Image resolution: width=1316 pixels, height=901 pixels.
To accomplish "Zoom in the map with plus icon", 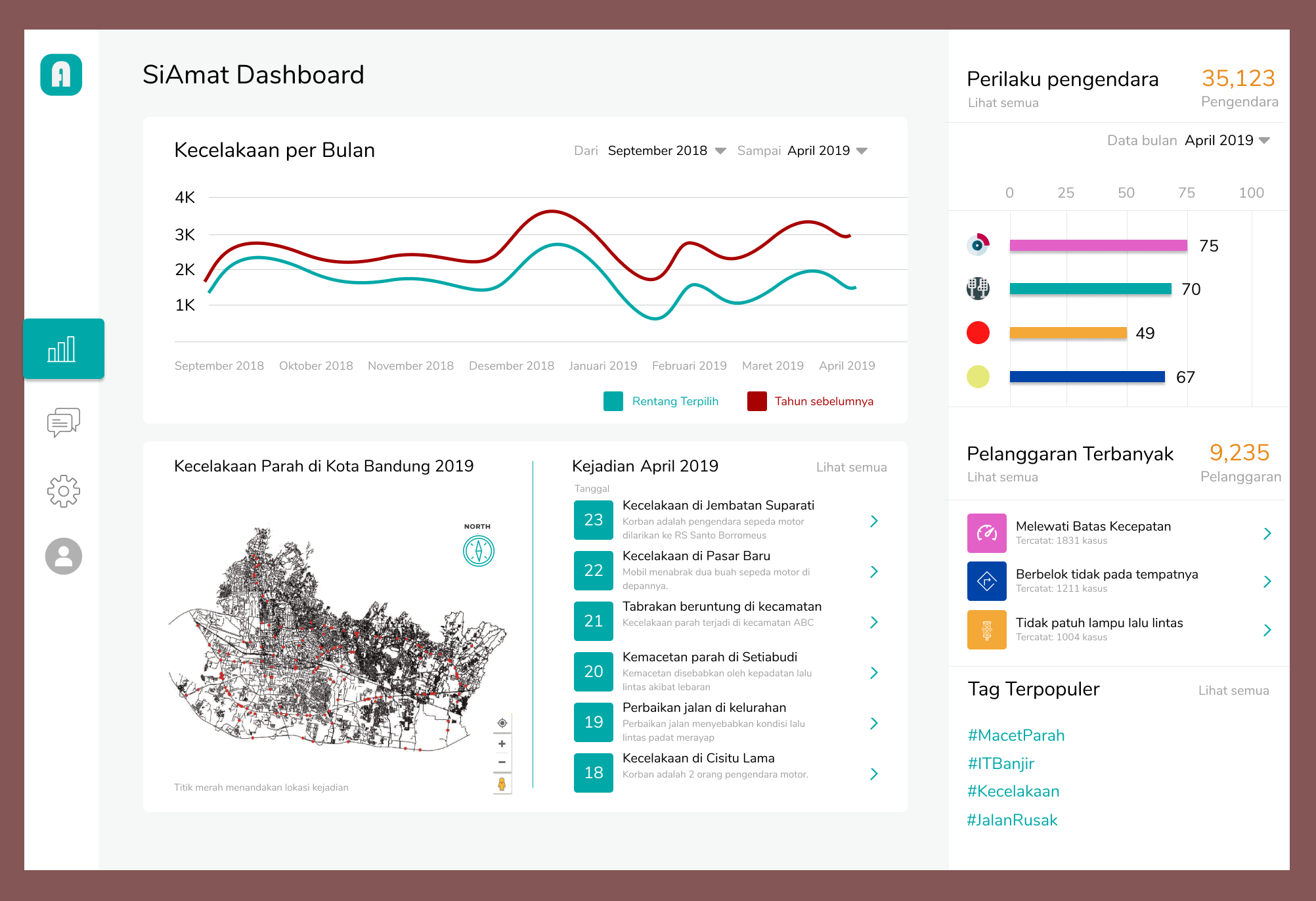I will point(502,743).
